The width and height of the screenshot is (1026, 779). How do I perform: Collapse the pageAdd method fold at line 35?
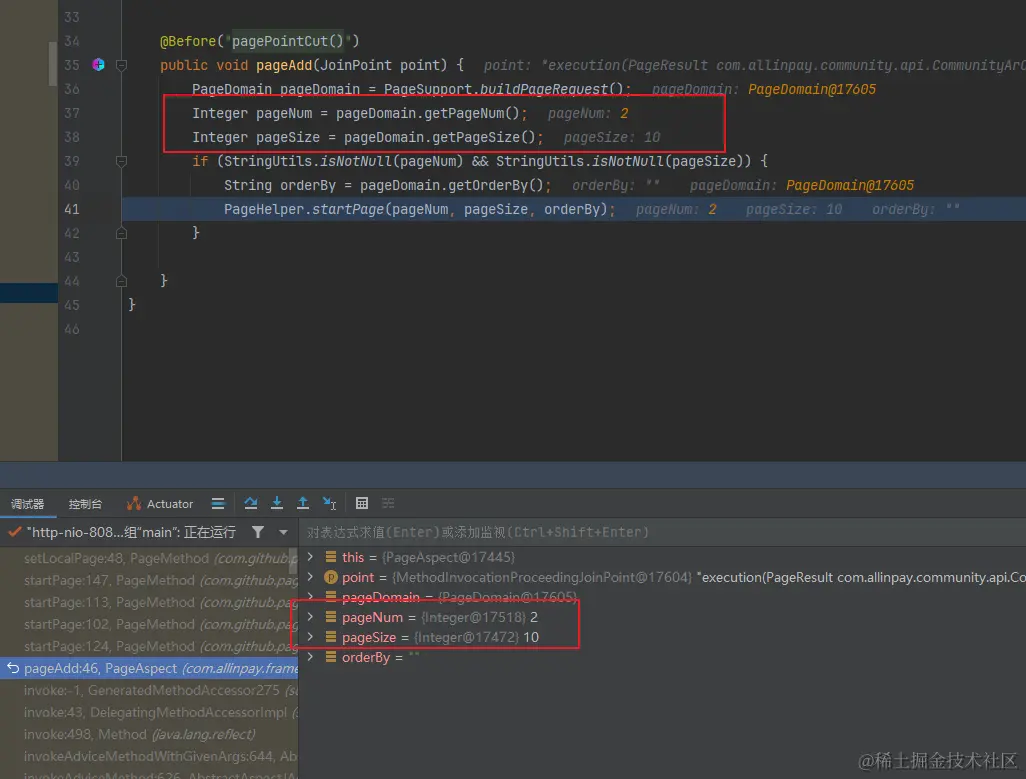coord(121,65)
